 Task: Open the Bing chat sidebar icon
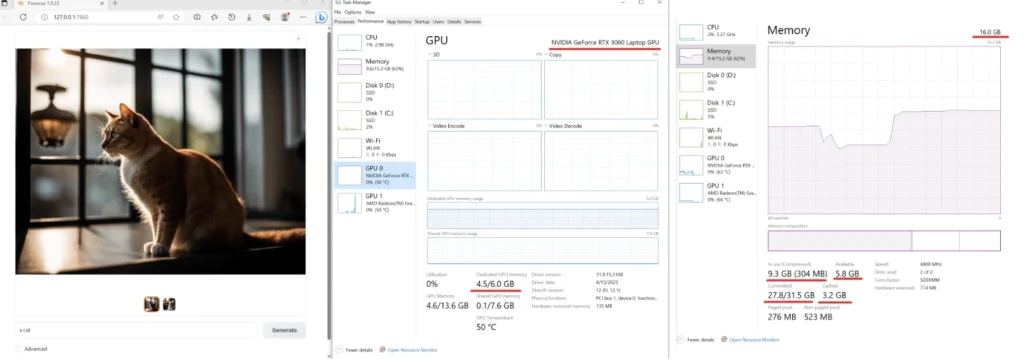321,18
